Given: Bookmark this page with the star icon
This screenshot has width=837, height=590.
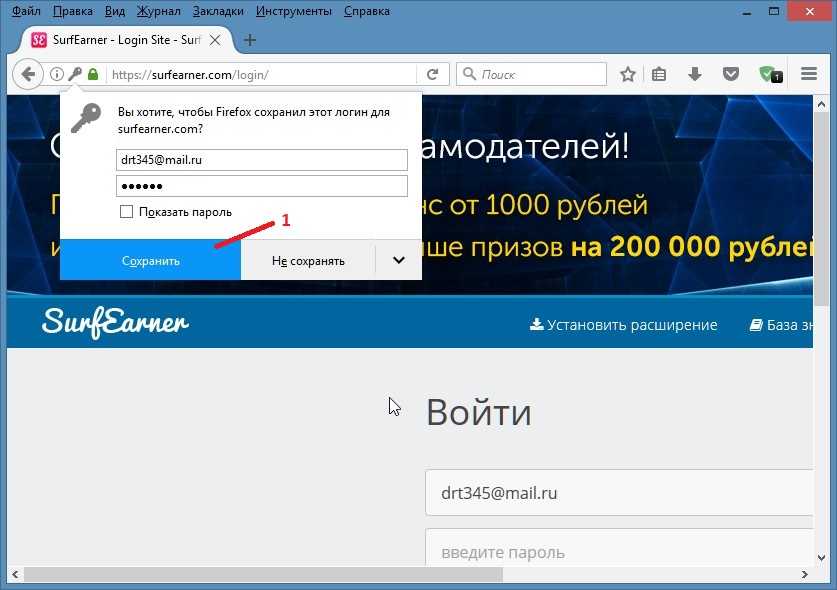Looking at the screenshot, I should point(628,74).
